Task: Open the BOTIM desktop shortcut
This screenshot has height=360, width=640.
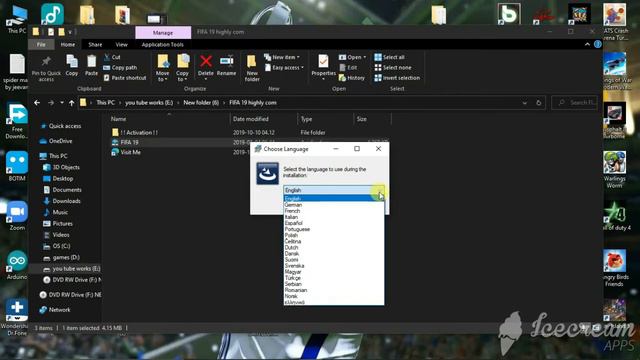Action: point(17,166)
